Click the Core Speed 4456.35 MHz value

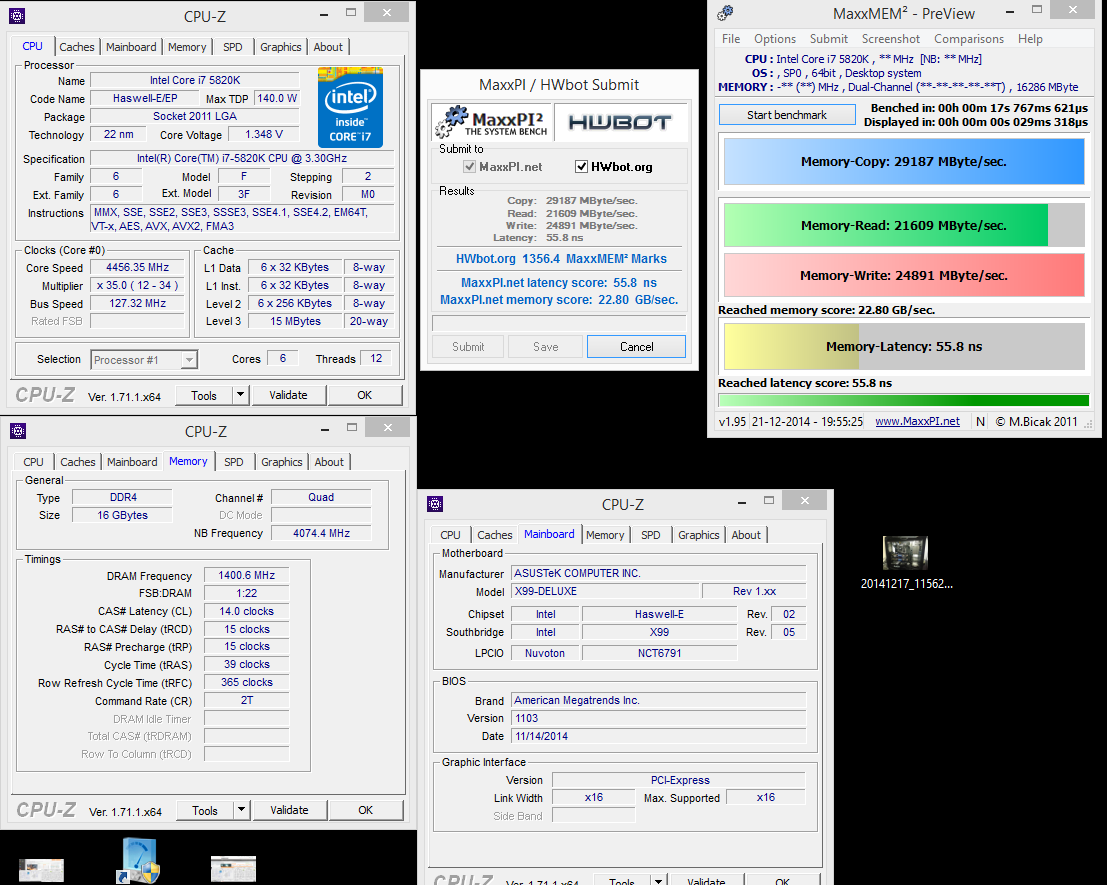pyautogui.click(x=138, y=267)
